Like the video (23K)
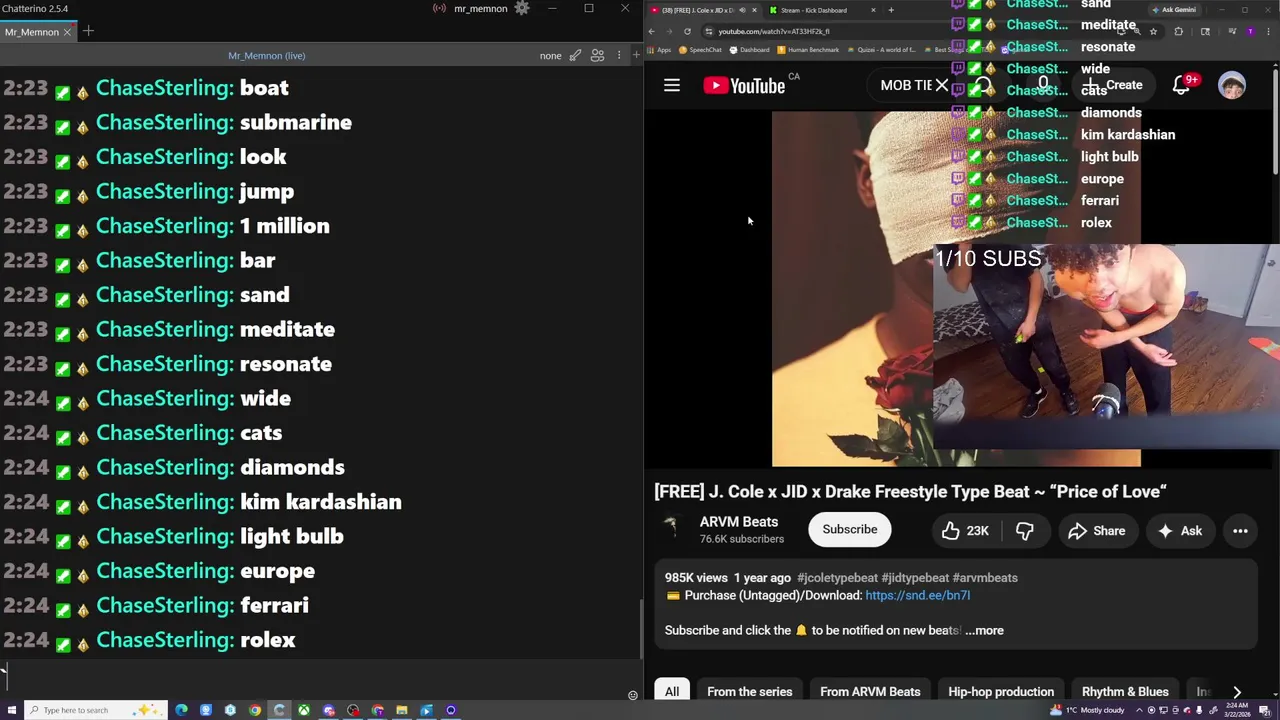Screen dimensions: 1280x720 (x=965, y=531)
